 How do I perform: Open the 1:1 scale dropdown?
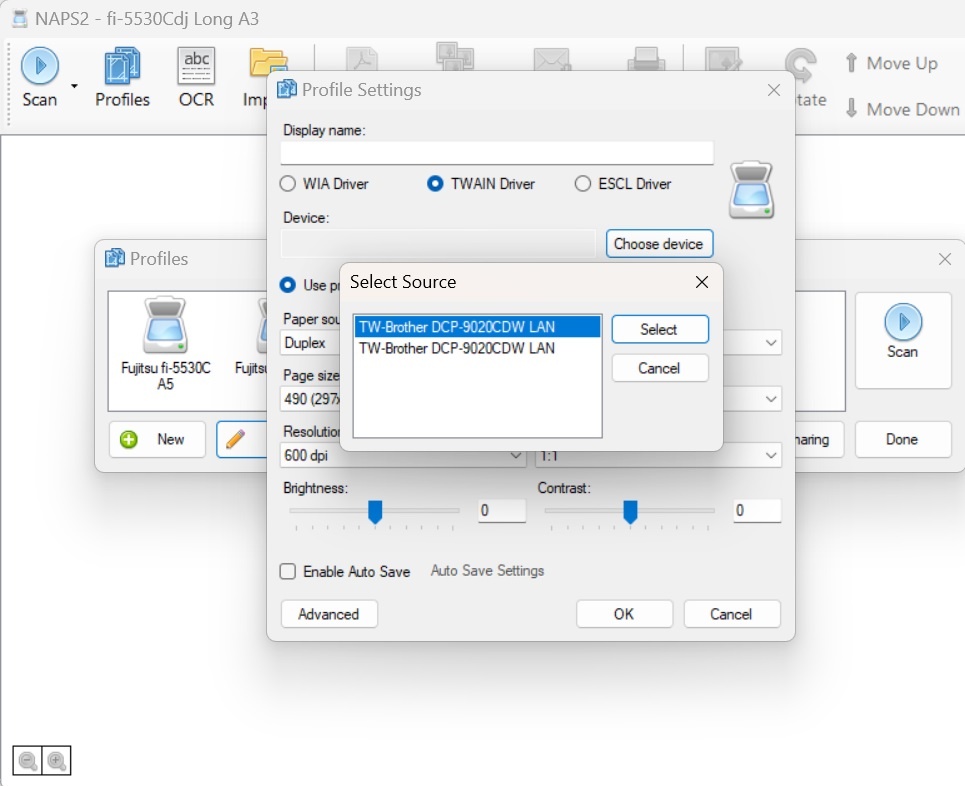[769, 455]
